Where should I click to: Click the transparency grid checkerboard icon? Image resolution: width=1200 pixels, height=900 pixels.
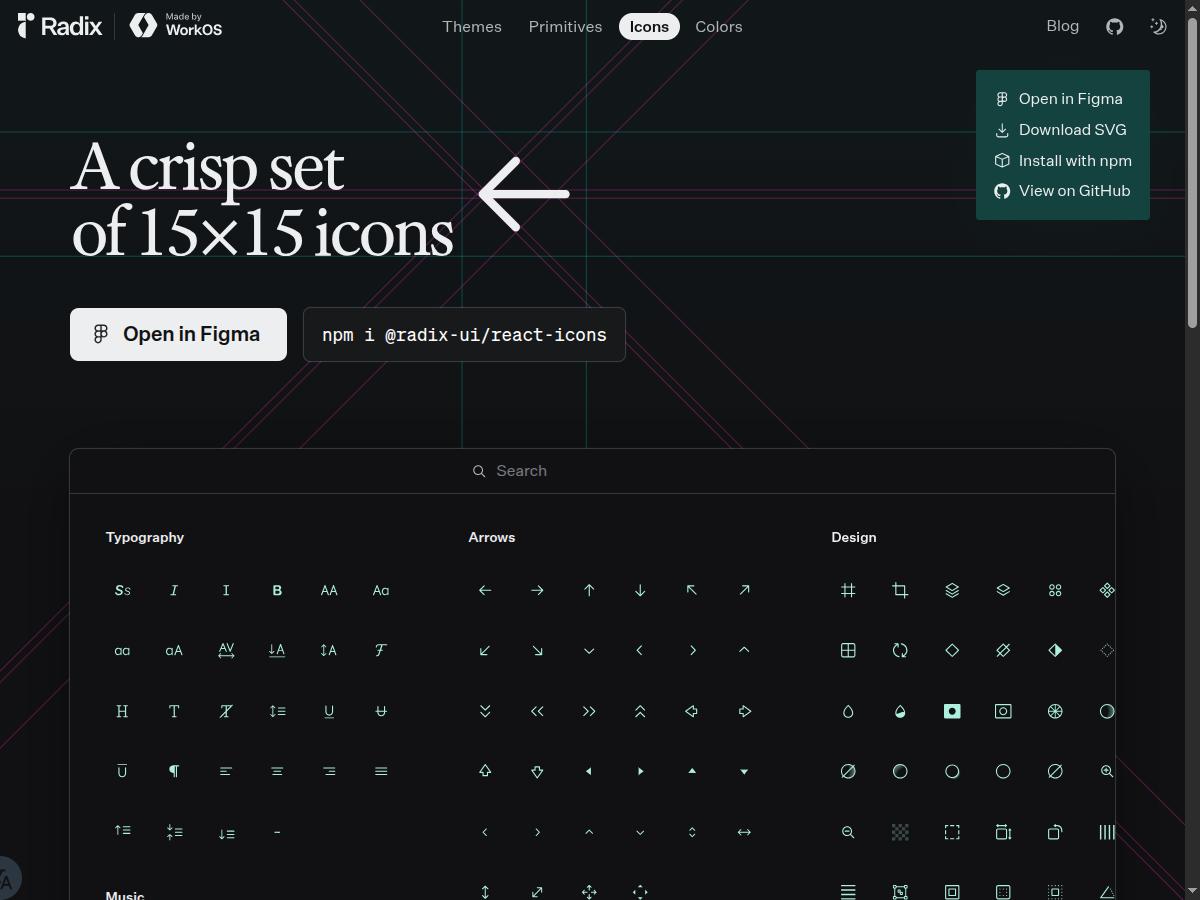coord(900,831)
